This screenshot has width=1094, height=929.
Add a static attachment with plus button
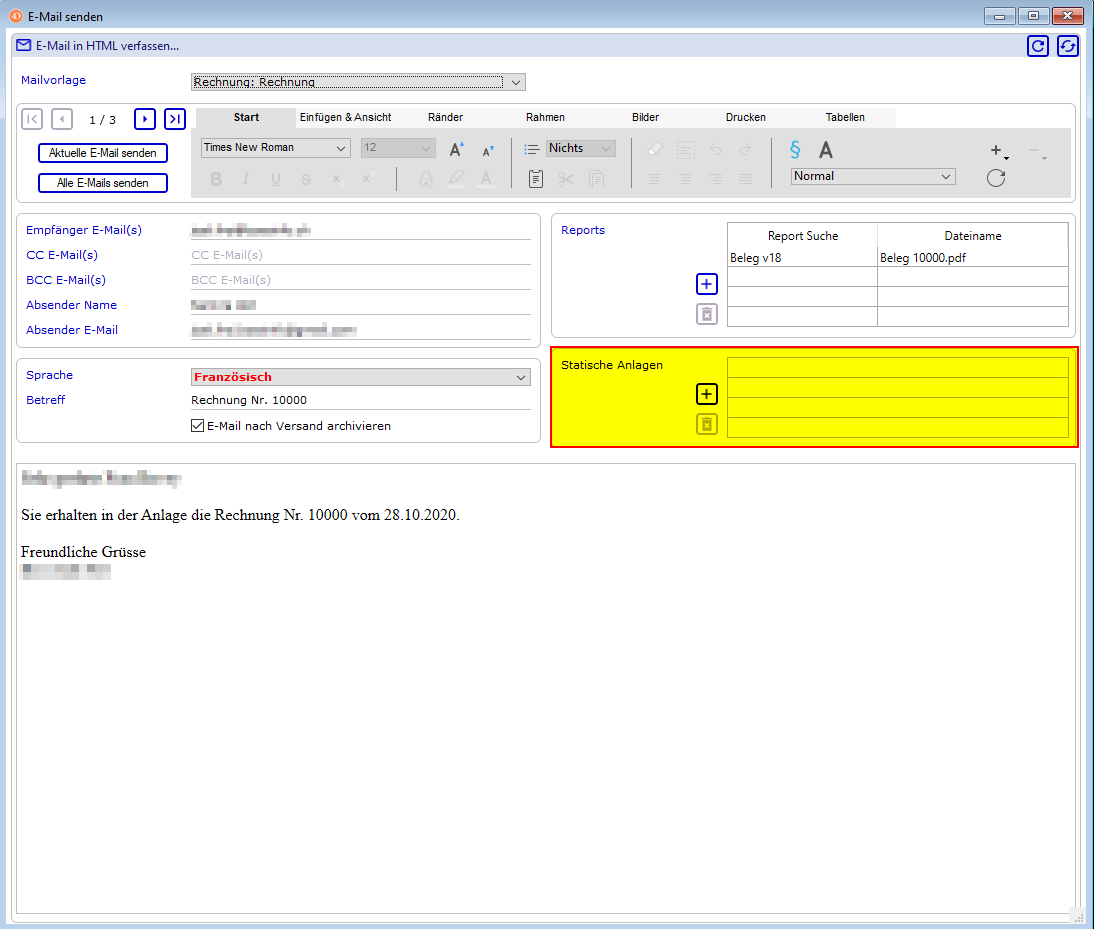pyautogui.click(x=707, y=394)
